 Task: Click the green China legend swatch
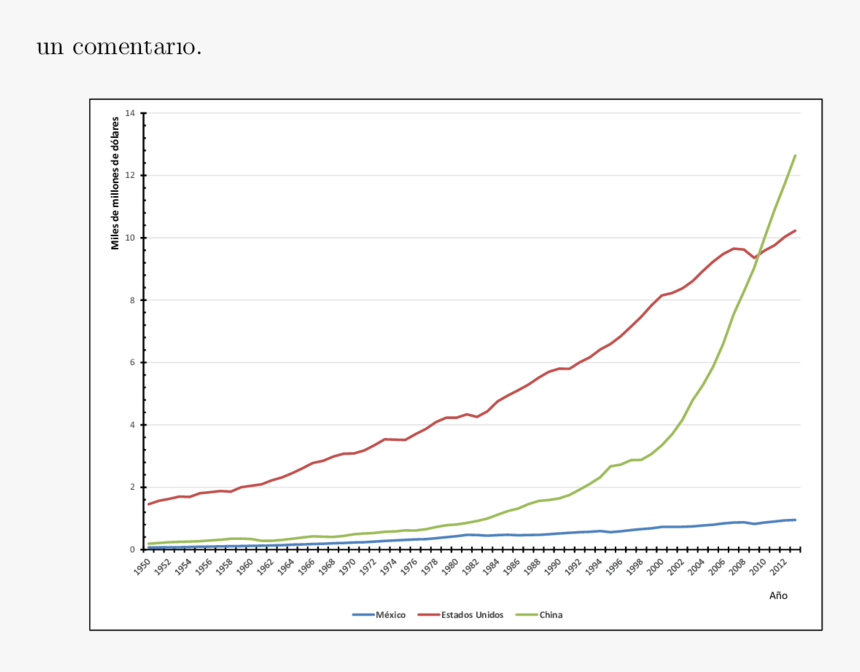tap(526, 615)
